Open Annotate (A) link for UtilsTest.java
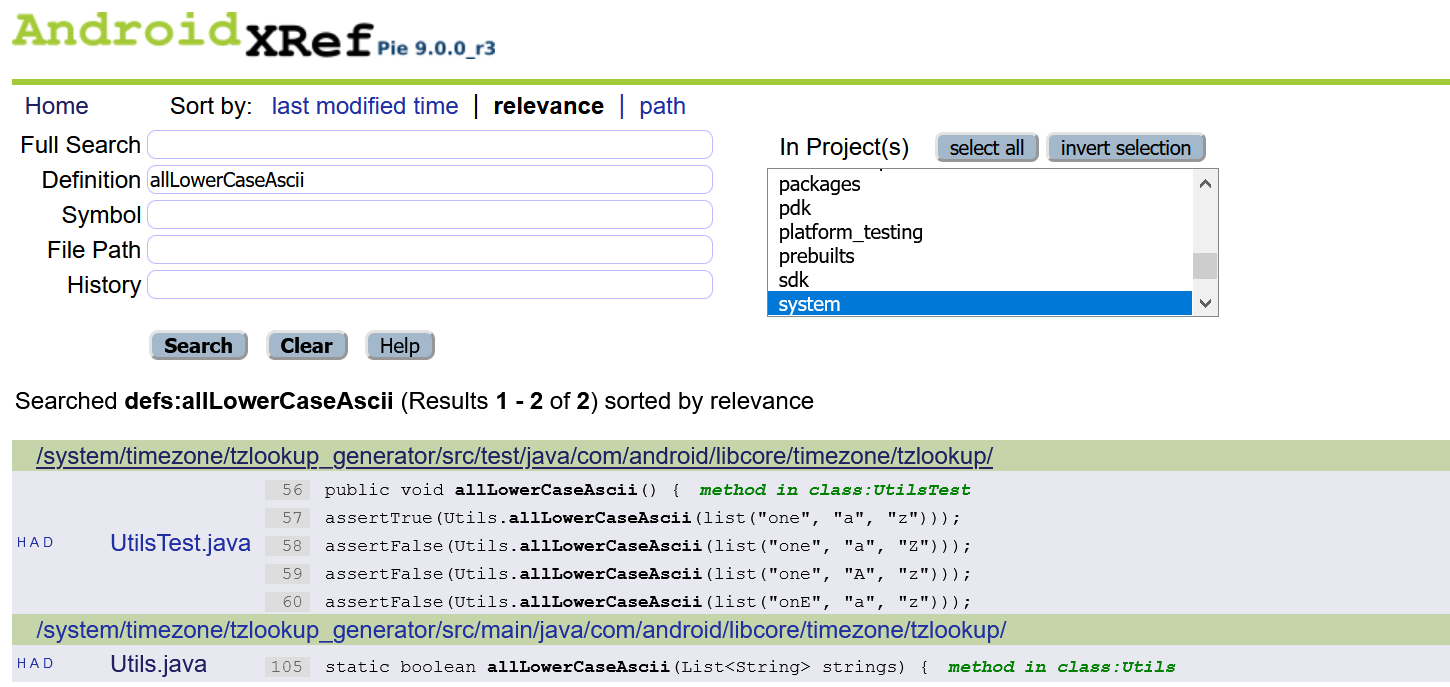Screen dimensions: 1450x687 click(35, 543)
